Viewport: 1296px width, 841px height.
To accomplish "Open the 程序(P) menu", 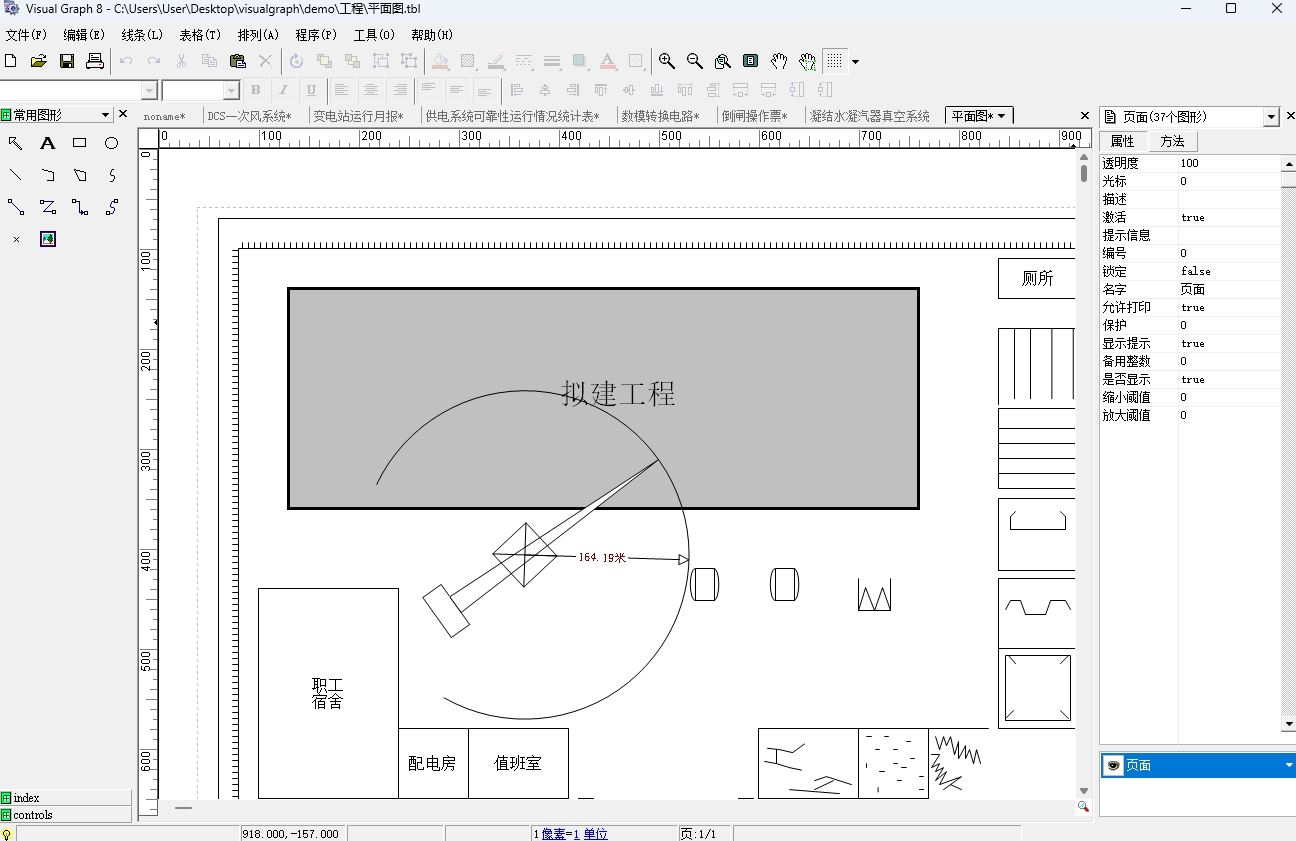I will click(x=316, y=35).
